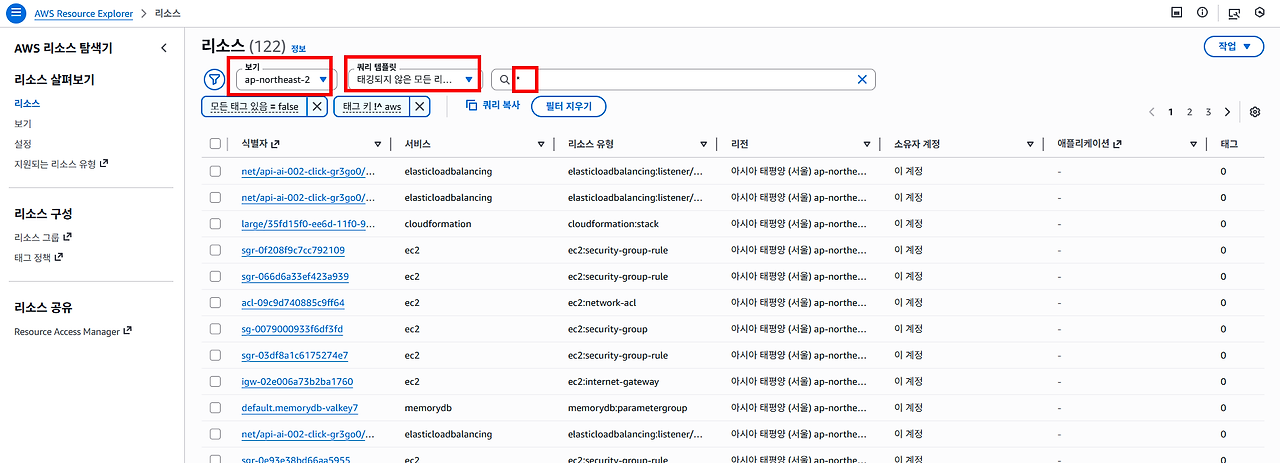Open 설정 in the side navigation
The width and height of the screenshot is (1280, 463).
23,144
